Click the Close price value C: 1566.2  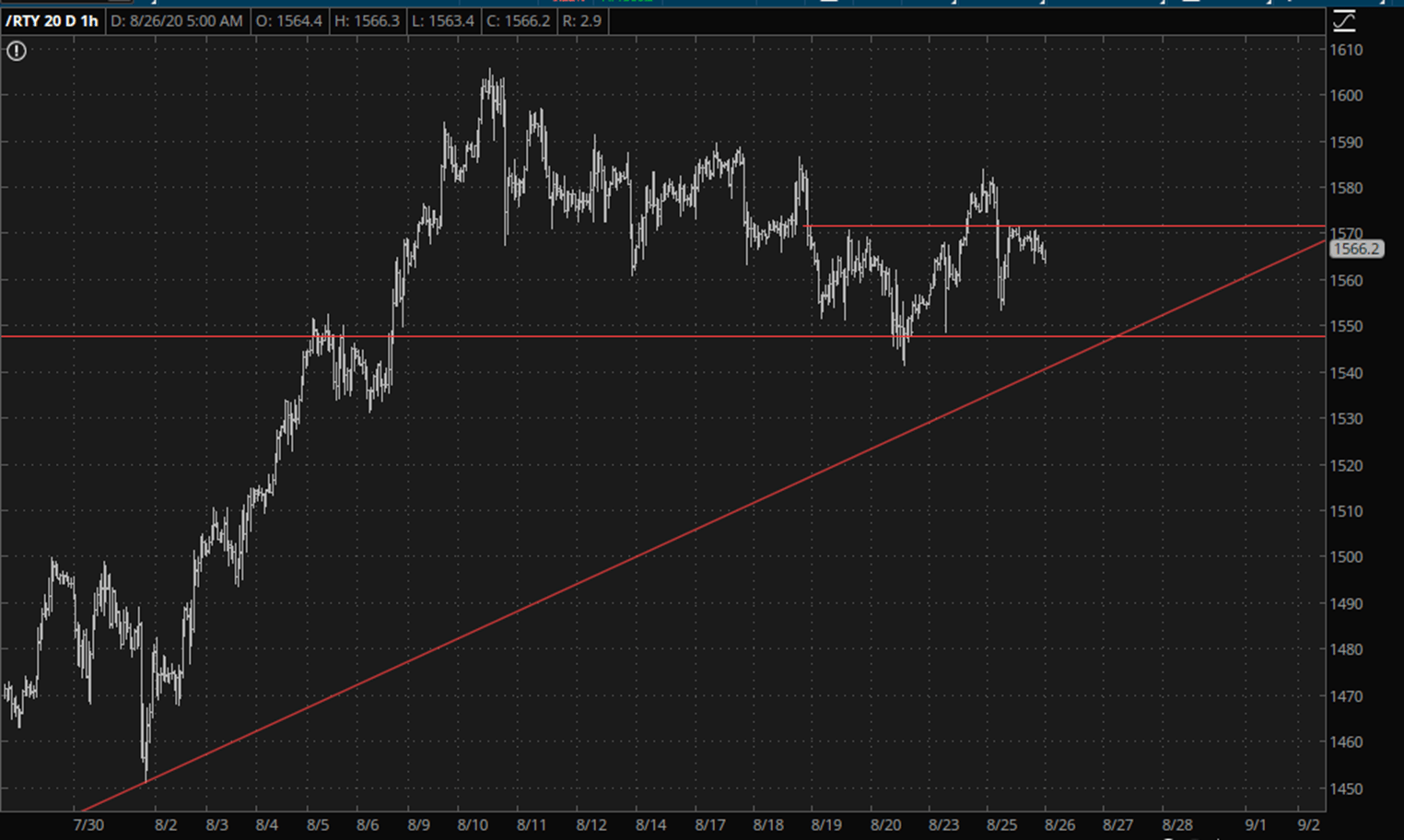(518, 20)
